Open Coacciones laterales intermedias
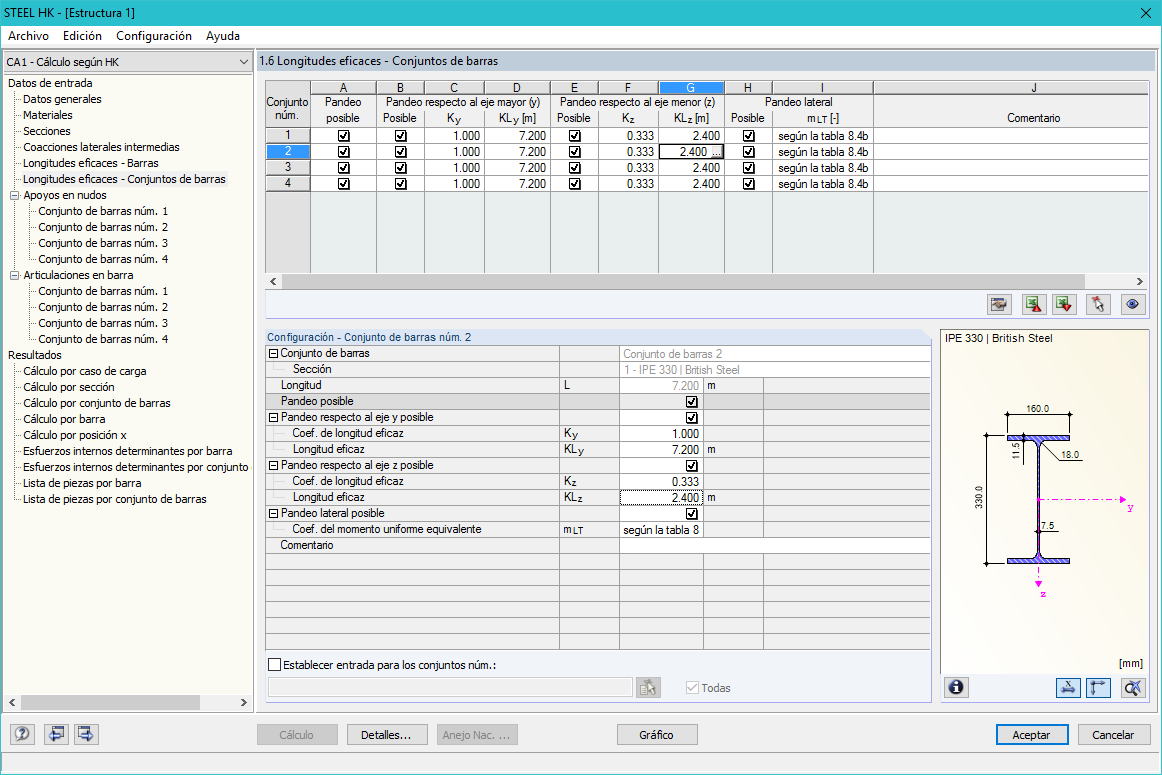 [x=101, y=147]
